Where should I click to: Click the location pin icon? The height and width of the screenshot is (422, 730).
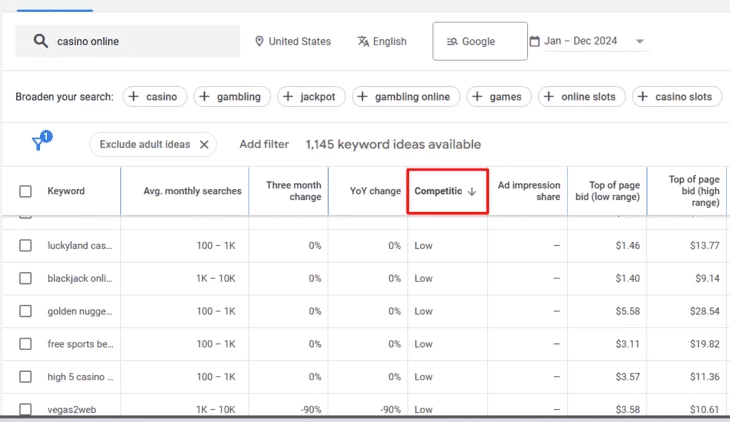pyautogui.click(x=259, y=41)
